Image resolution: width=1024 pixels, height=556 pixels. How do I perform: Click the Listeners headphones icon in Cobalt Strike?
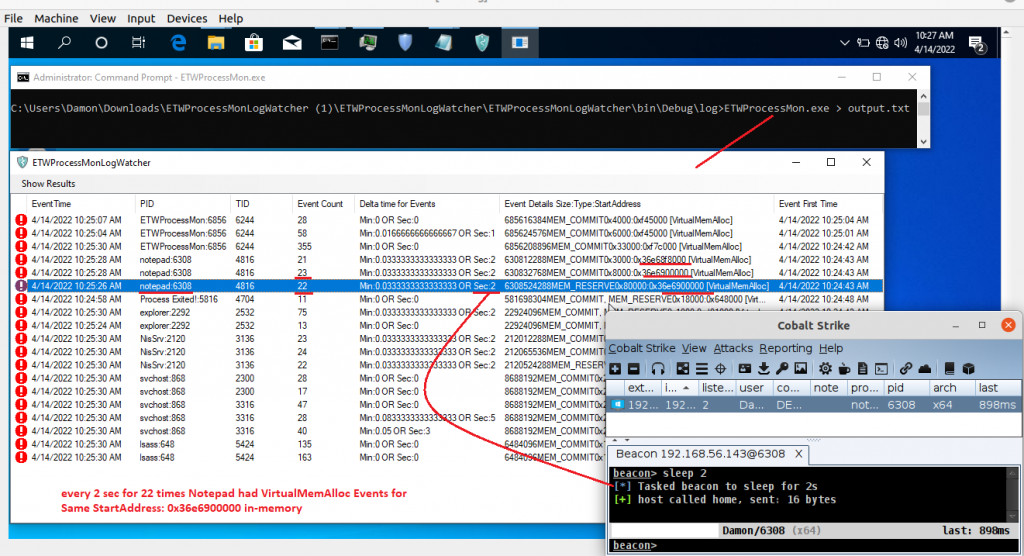(x=657, y=368)
